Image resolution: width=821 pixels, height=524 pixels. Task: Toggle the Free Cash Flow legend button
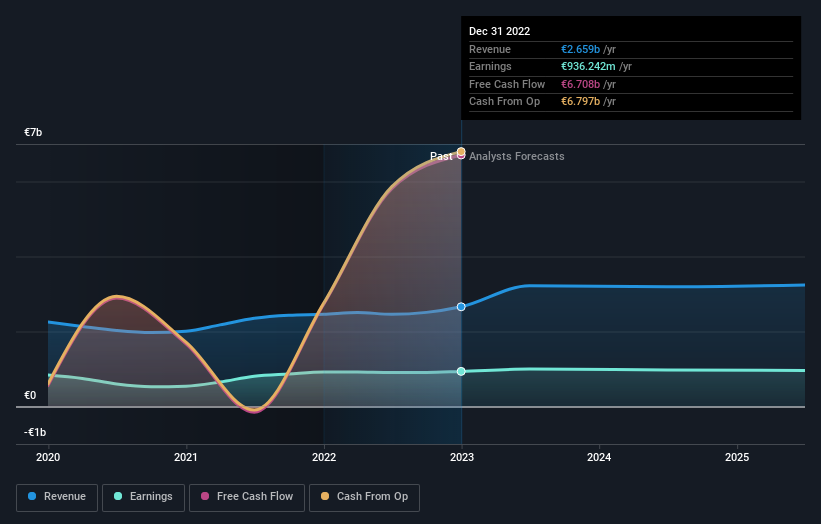point(247,497)
